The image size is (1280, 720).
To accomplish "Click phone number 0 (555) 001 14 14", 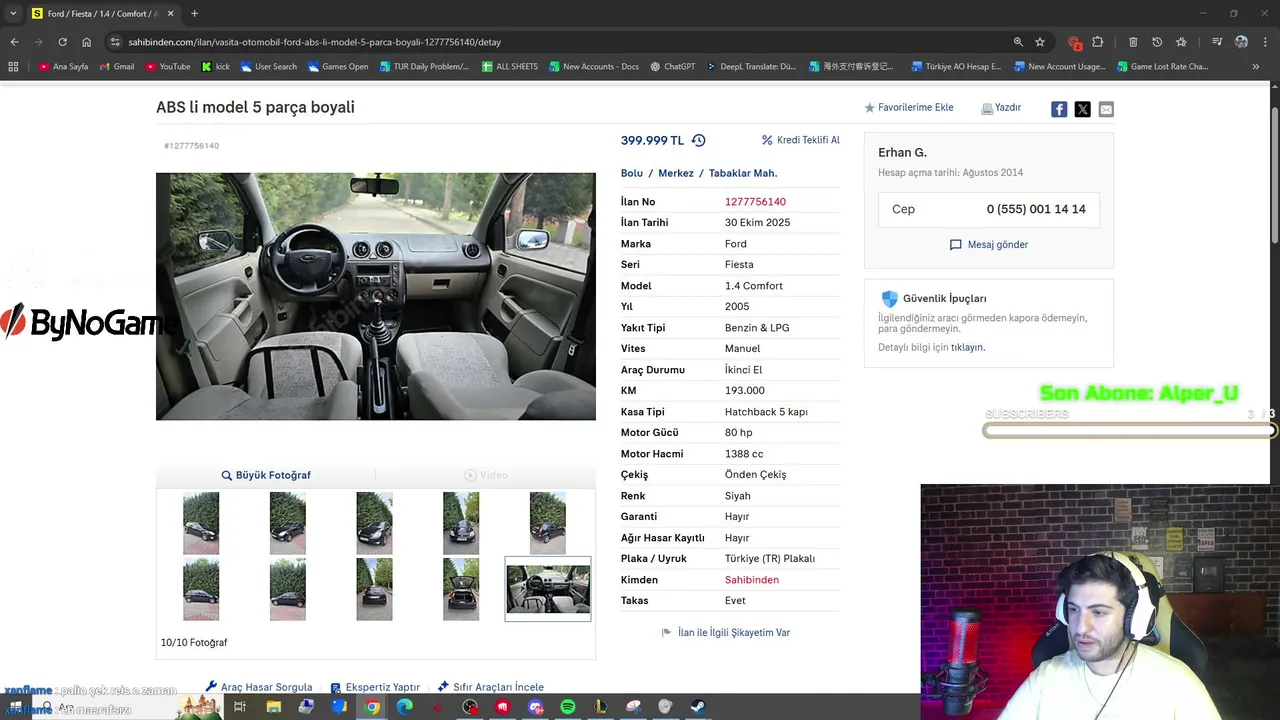I will tap(1036, 209).
